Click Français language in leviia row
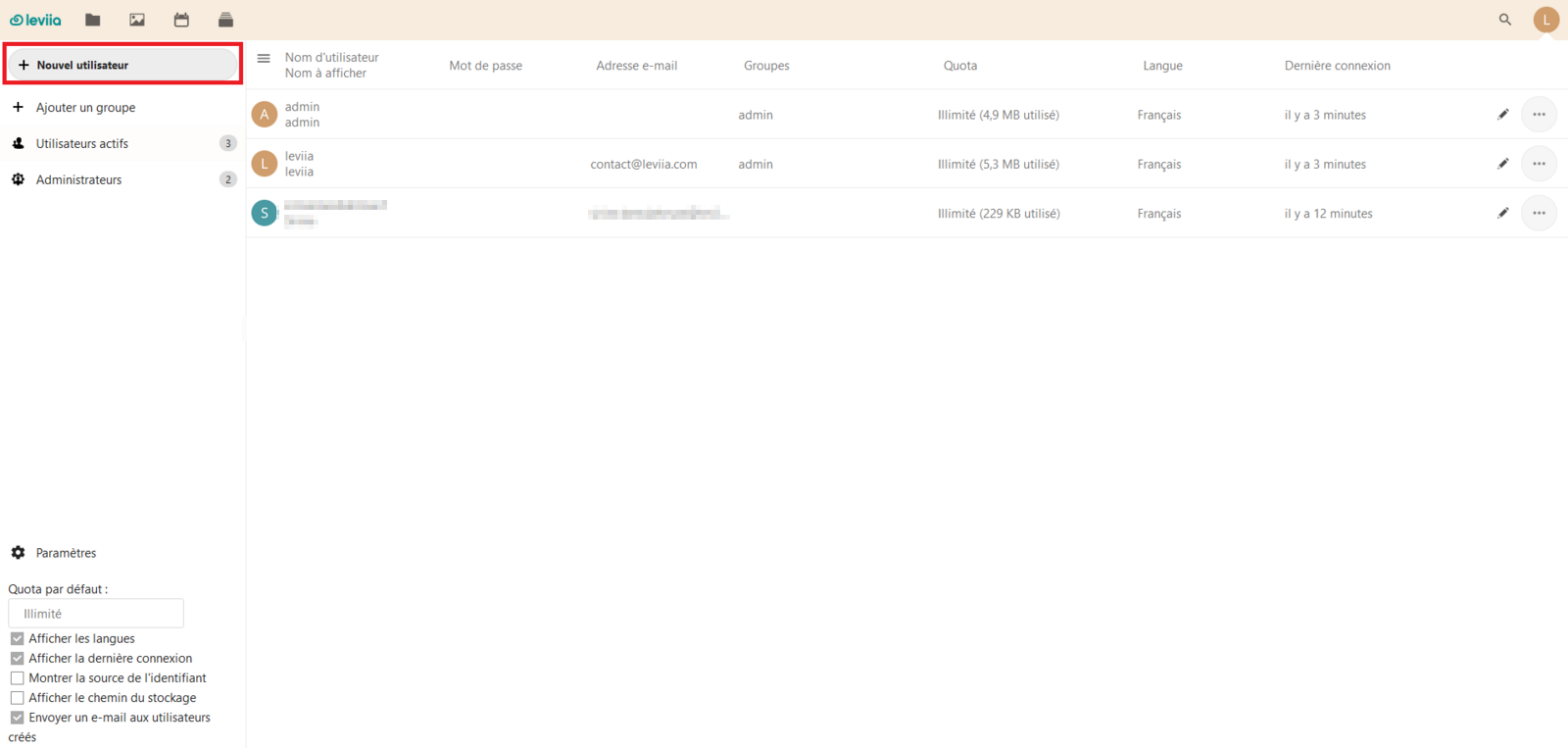 [1159, 164]
